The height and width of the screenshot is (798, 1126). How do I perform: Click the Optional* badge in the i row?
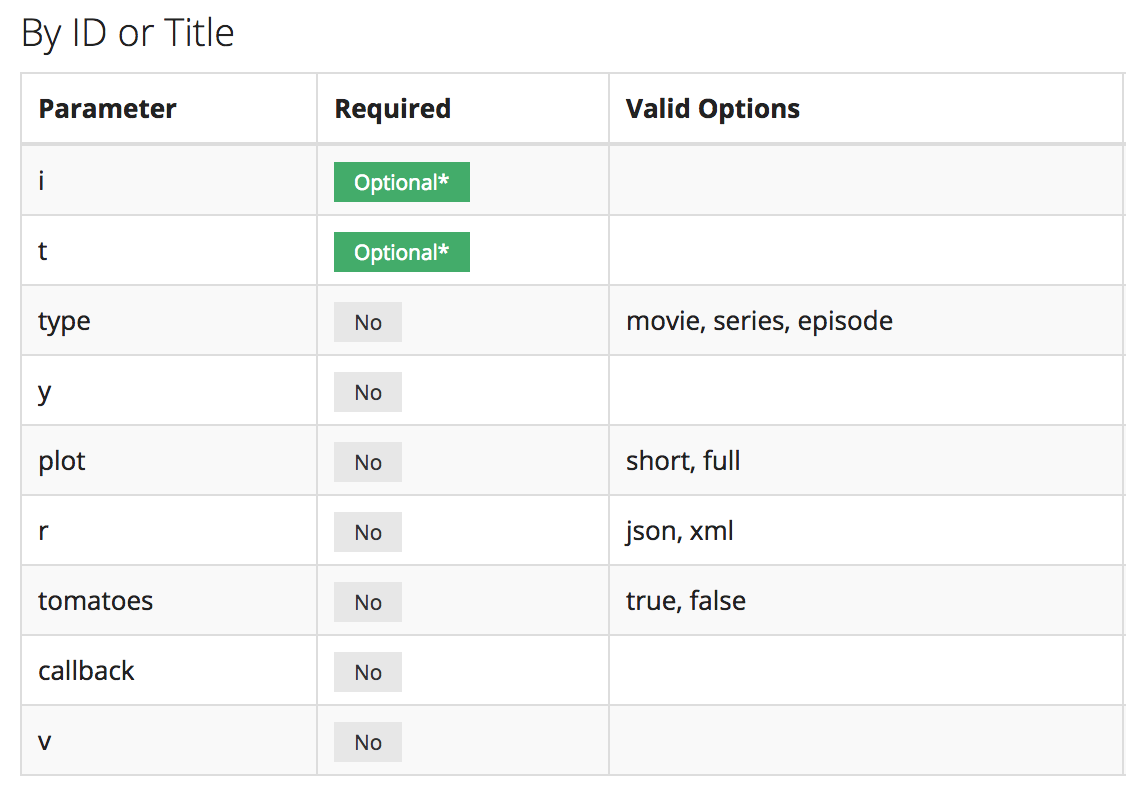click(401, 183)
